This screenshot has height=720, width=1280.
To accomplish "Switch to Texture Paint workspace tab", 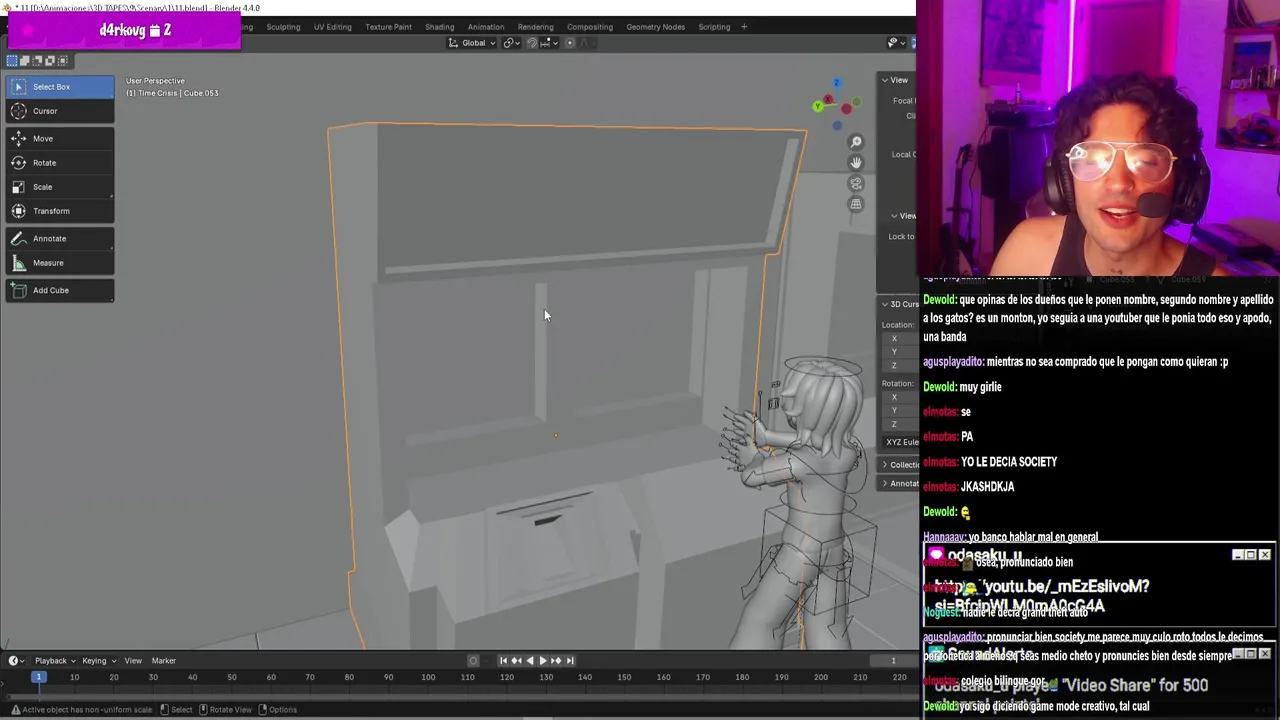I will pos(388,27).
